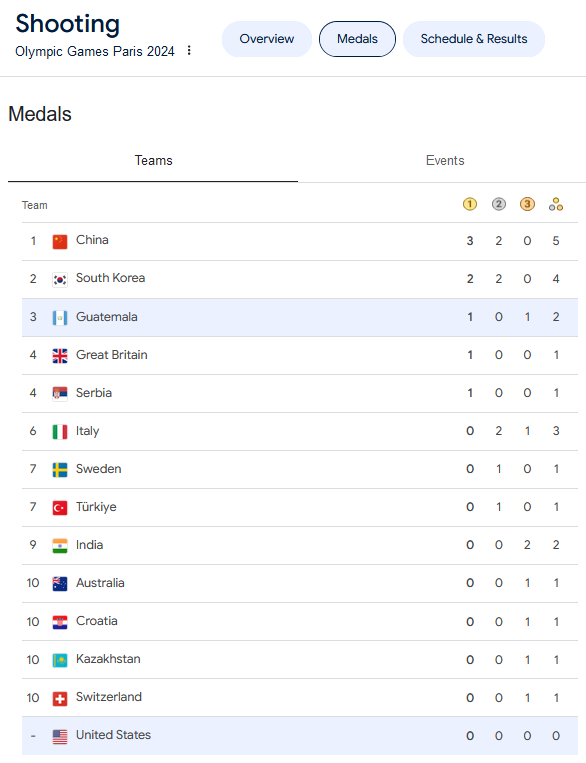This screenshot has width=586, height=763.
Task: Open Schedule & Results
Action: [x=474, y=39]
